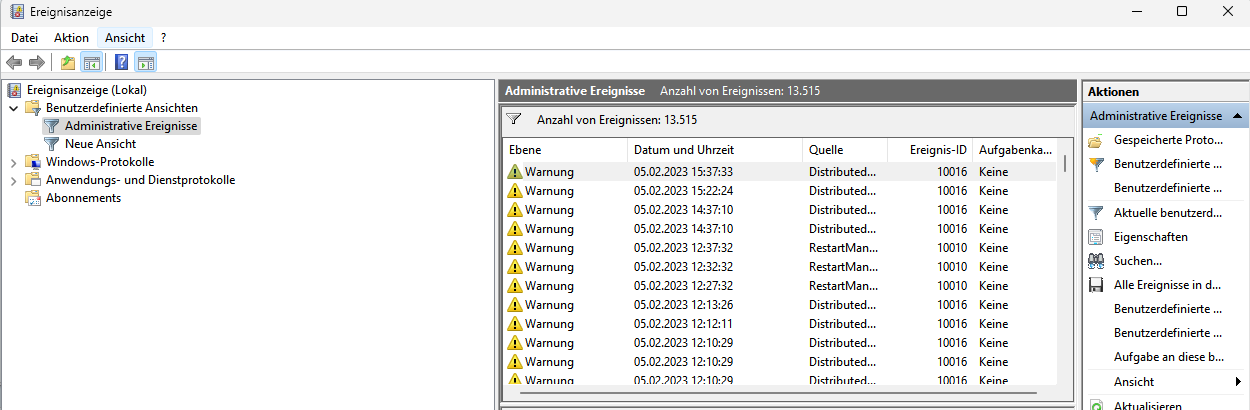Click the up-one-level folder toolbar icon
The image size is (1250, 410).
(68, 63)
